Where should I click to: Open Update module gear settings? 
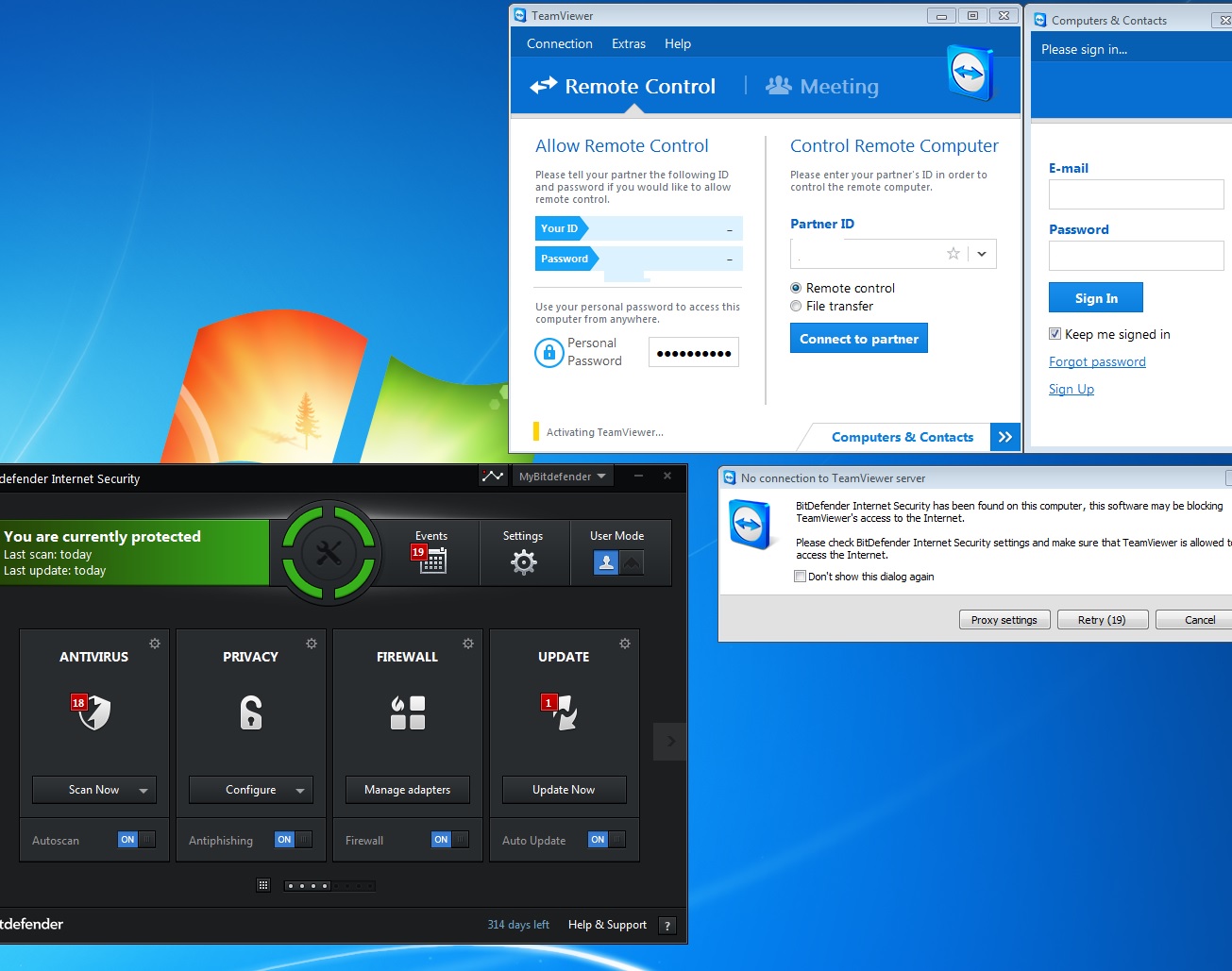click(x=625, y=644)
